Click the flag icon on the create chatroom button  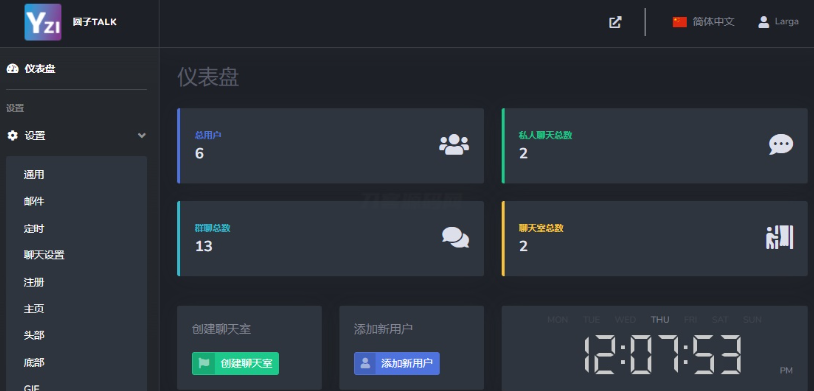pyautogui.click(x=204, y=363)
